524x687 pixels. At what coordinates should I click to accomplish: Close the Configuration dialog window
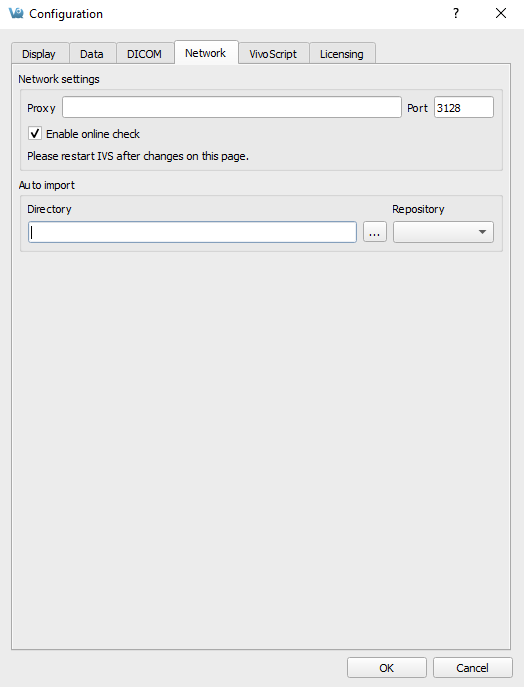[501, 14]
